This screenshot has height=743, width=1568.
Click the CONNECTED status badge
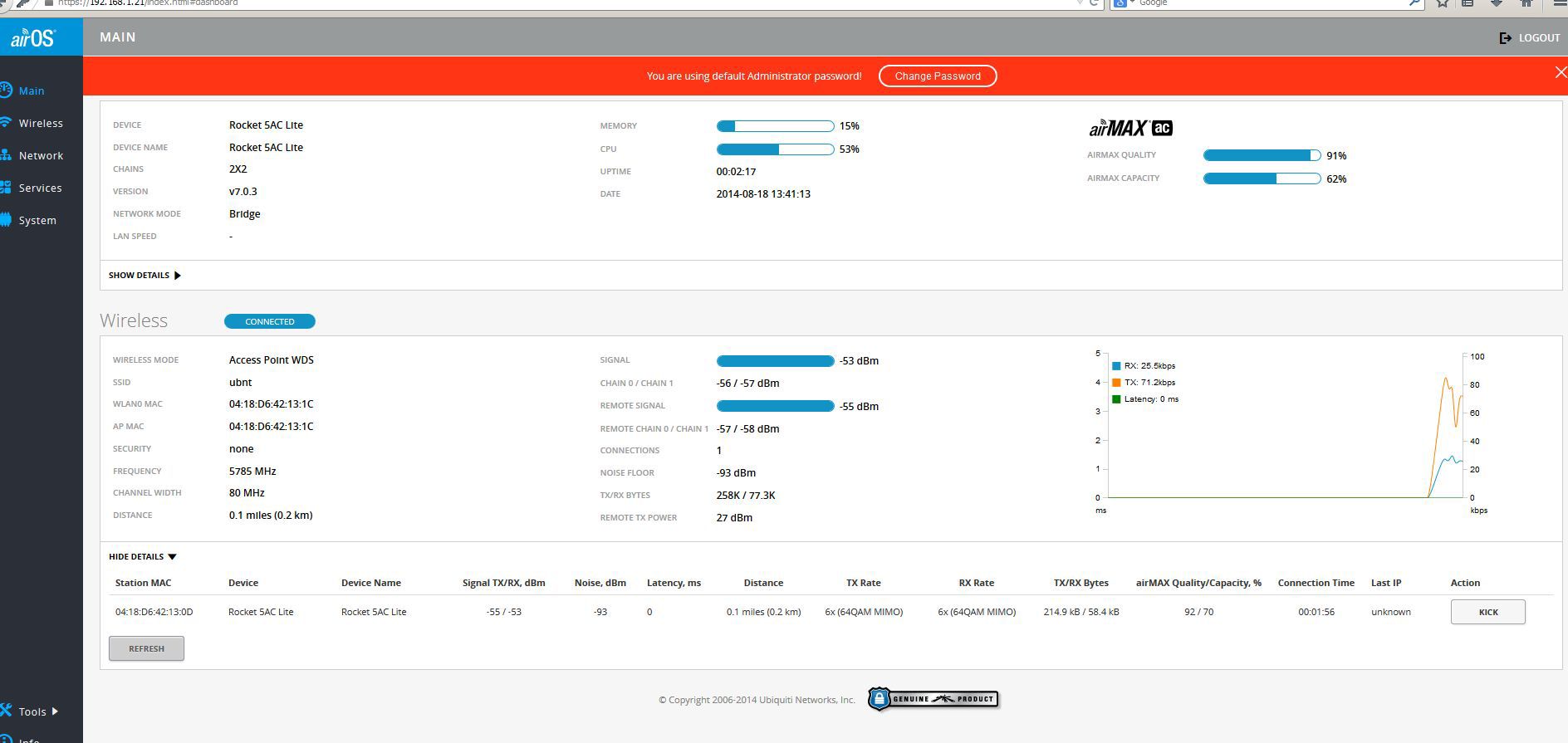(x=270, y=321)
